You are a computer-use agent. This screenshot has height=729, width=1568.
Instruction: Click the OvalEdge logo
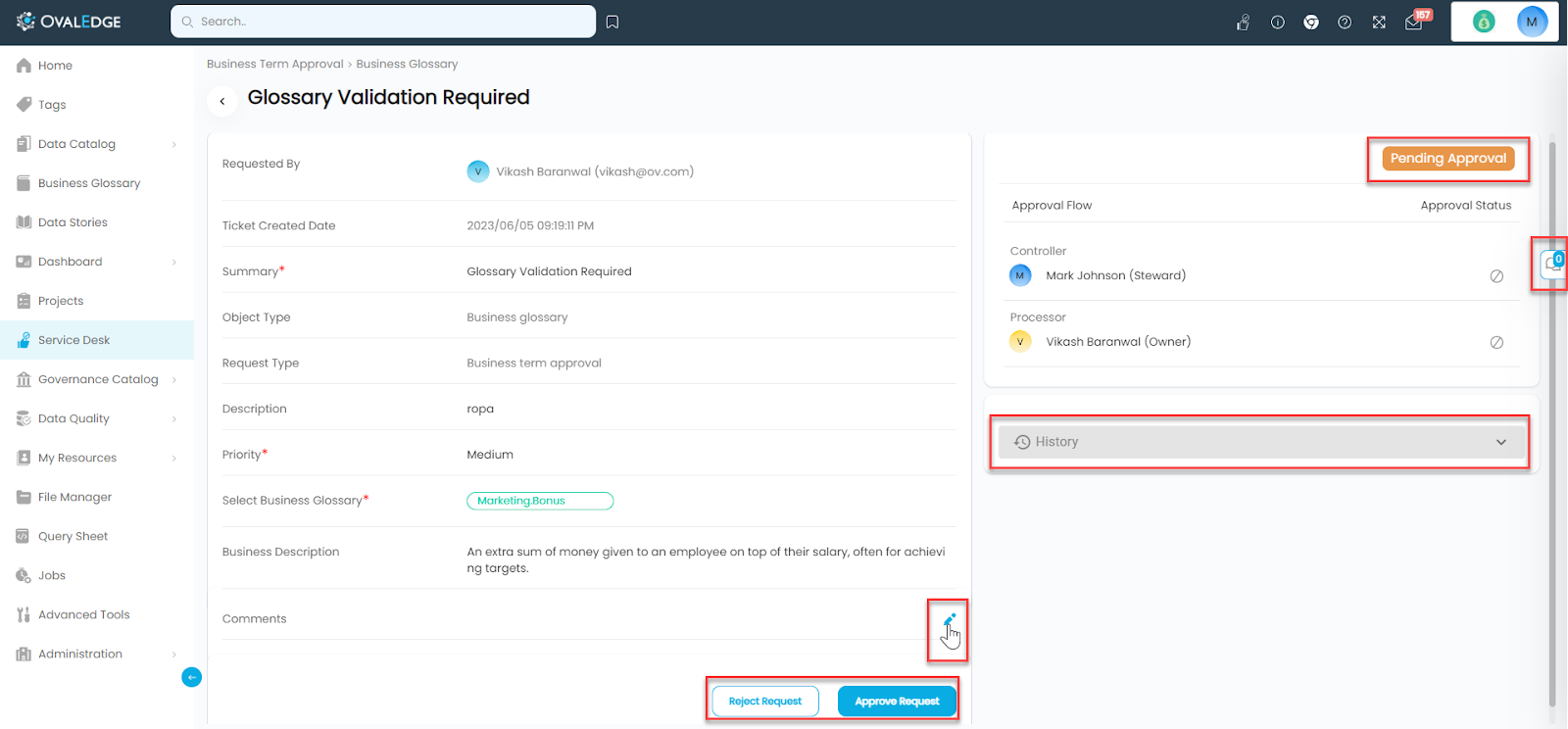pyautogui.click(x=69, y=22)
